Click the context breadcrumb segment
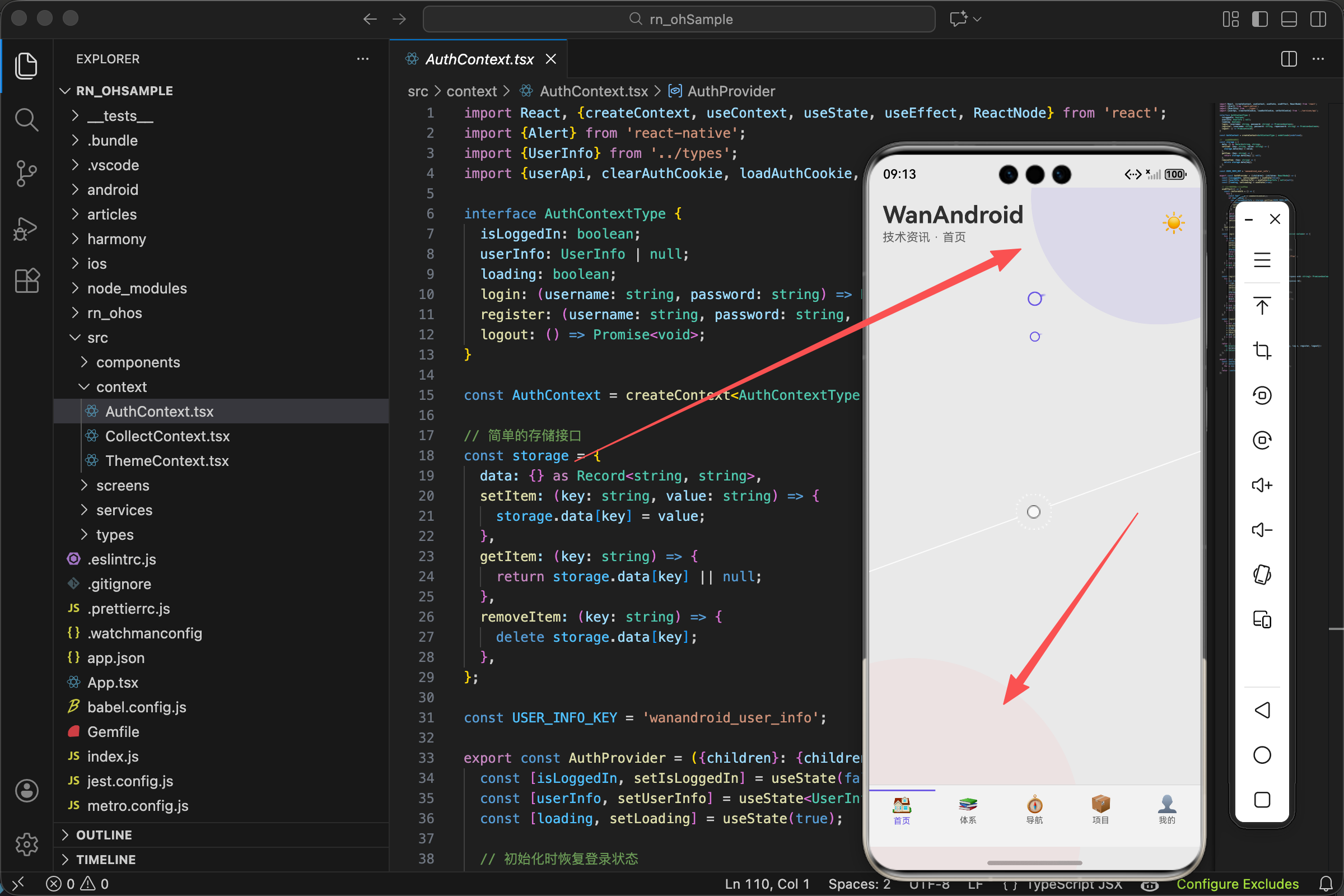 tap(472, 91)
